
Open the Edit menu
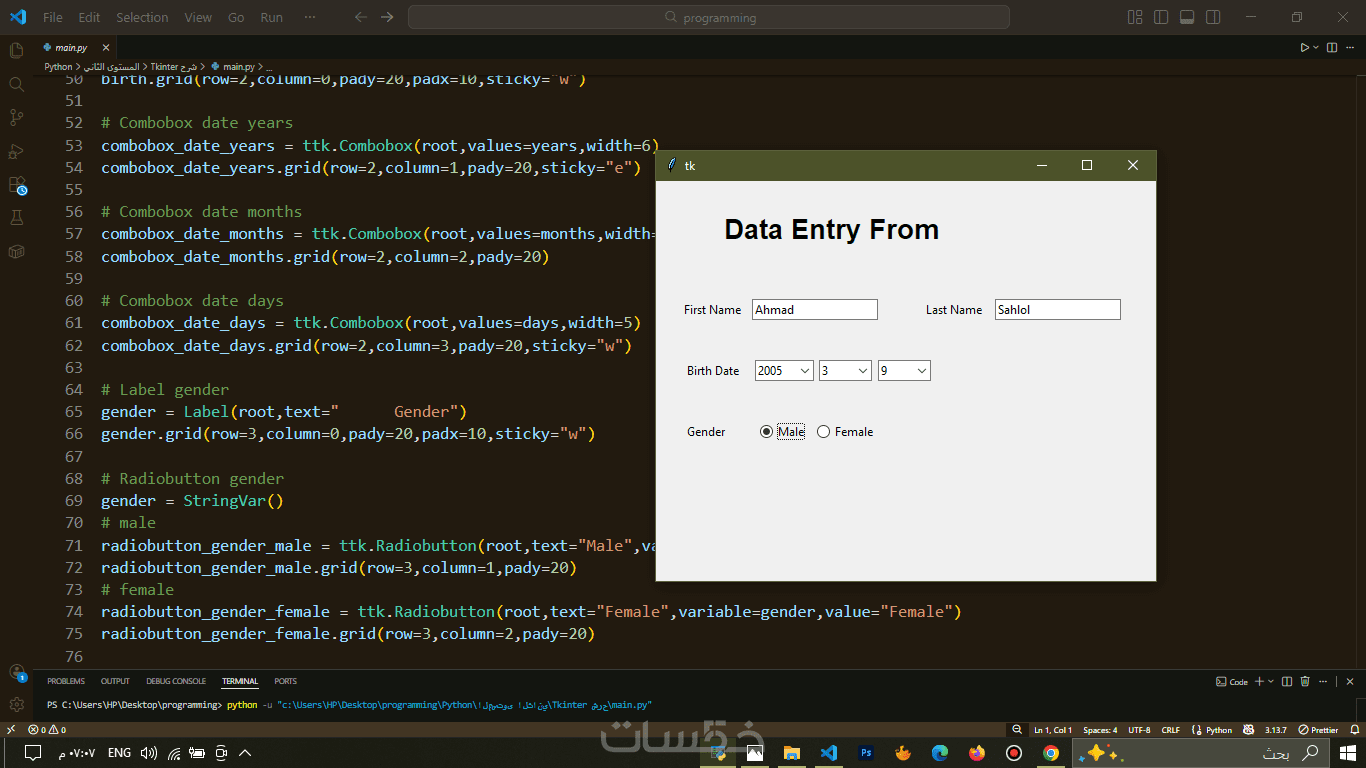89,17
